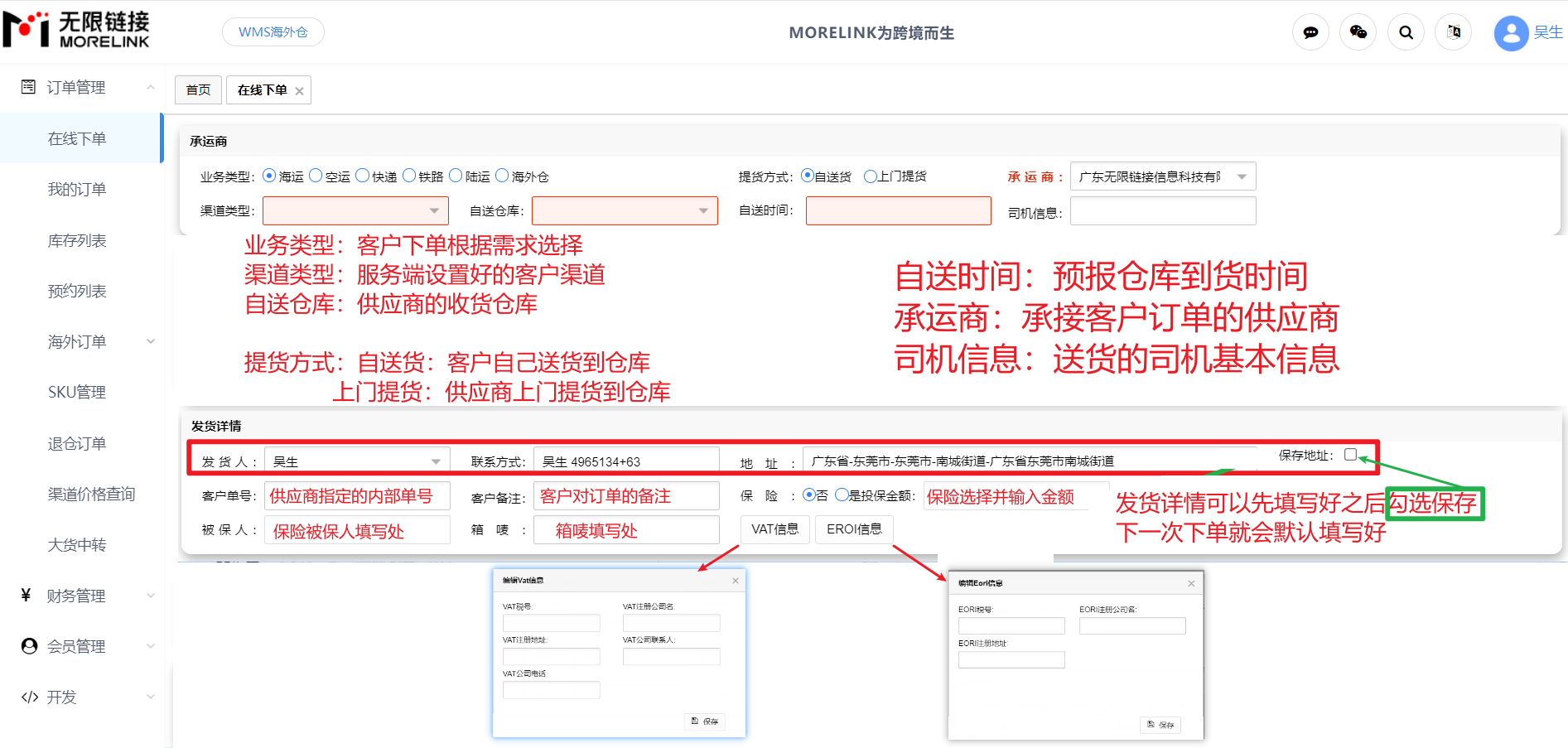
Task: Select 上门提货 pickup method
Action: pos(870,176)
